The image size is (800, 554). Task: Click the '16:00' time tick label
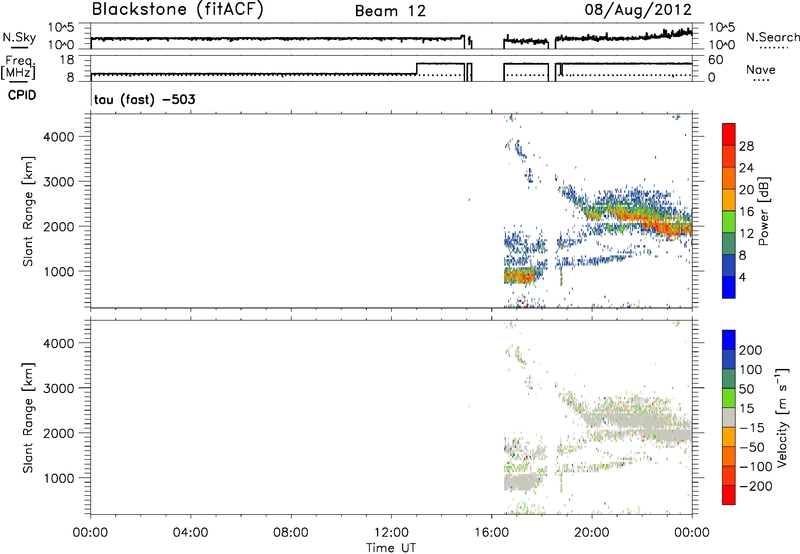491,533
